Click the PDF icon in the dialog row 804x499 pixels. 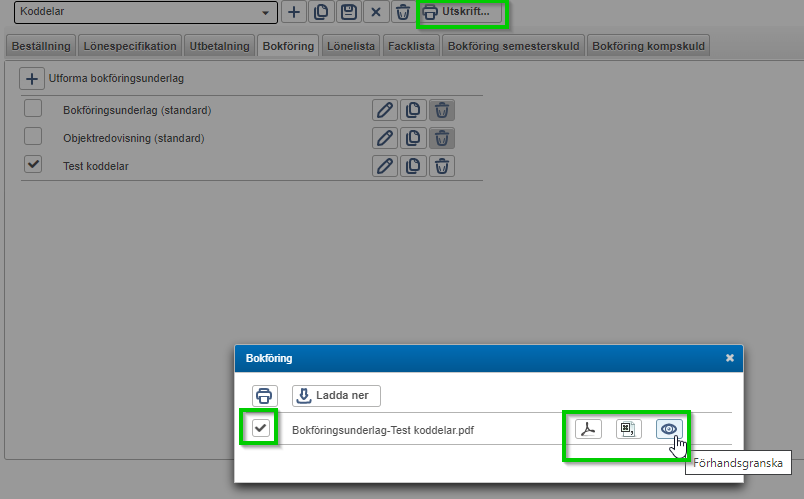pos(588,429)
